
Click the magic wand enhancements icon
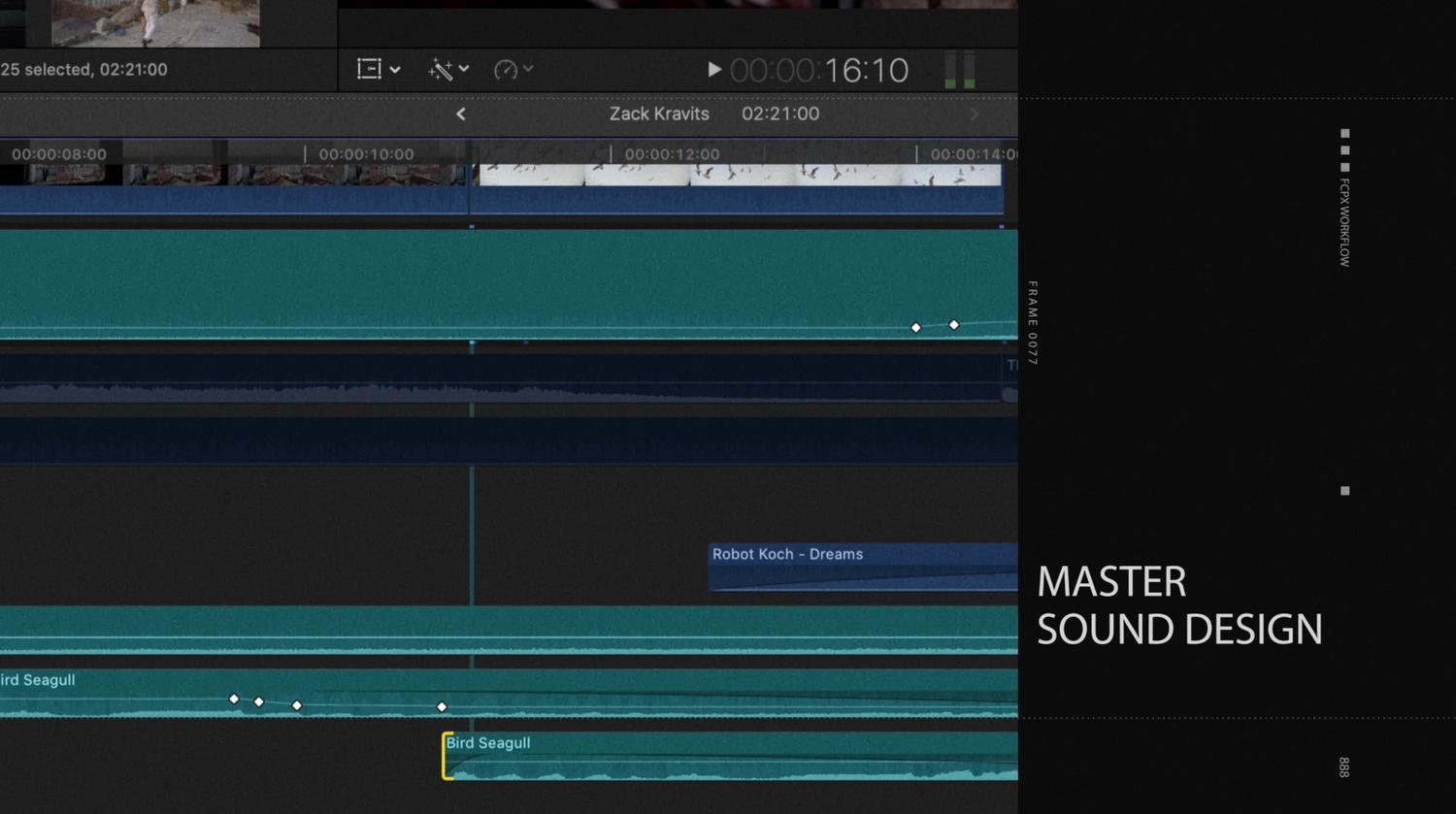click(x=441, y=69)
